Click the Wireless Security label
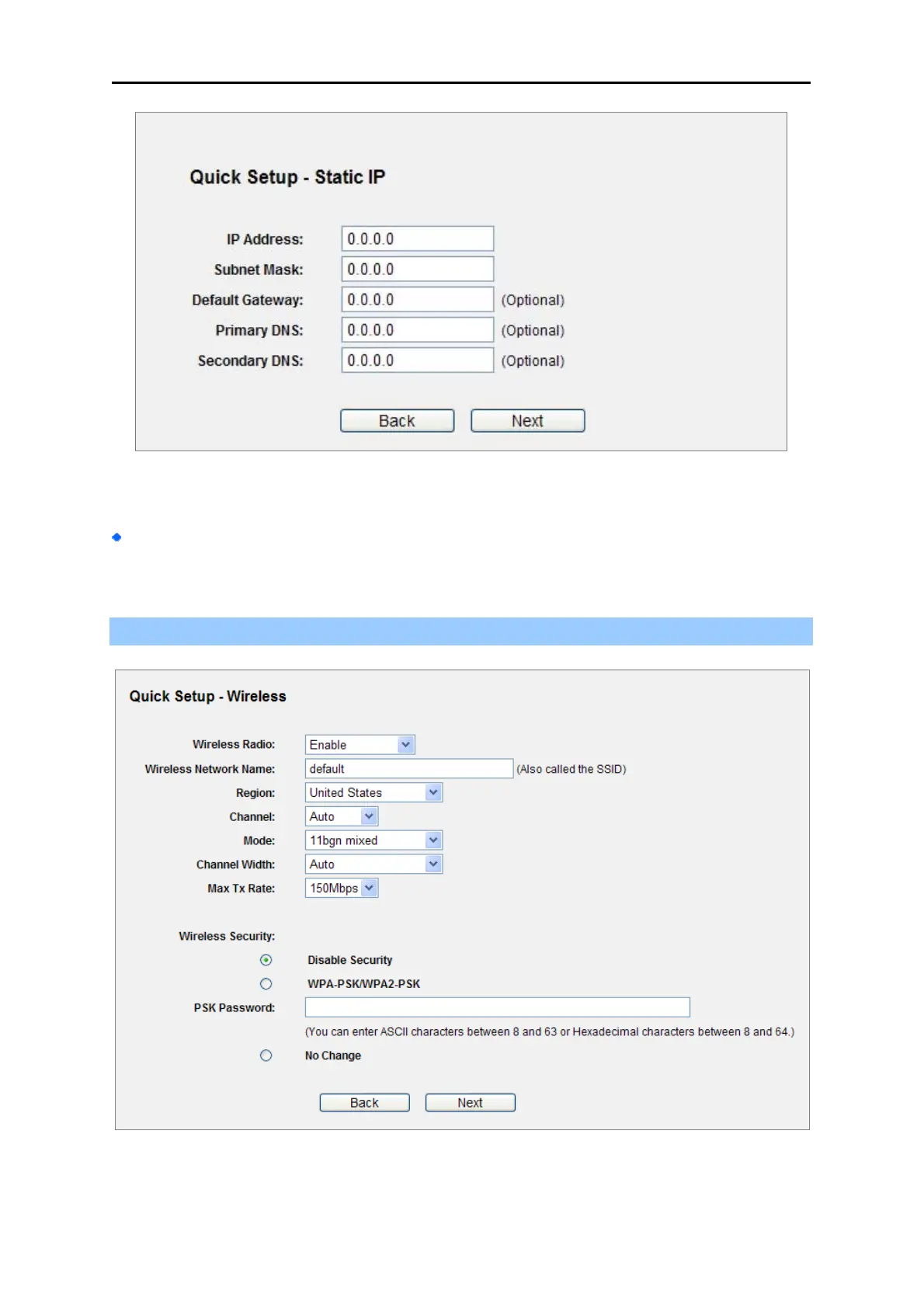Image resolution: width=924 pixels, height=1308 pixels. (x=227, y=936)
